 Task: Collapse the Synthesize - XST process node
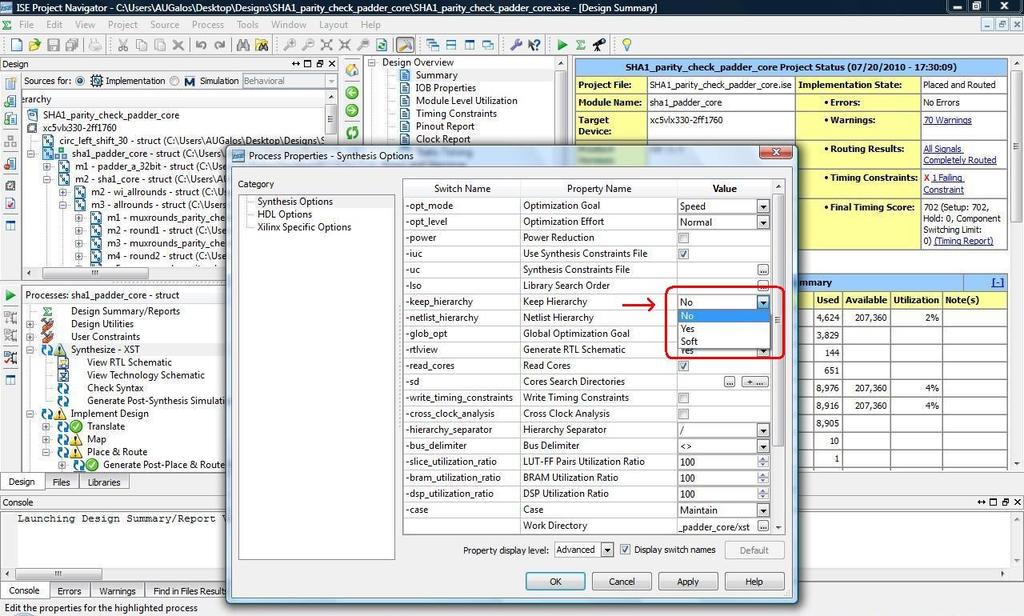tap(31, 349)
